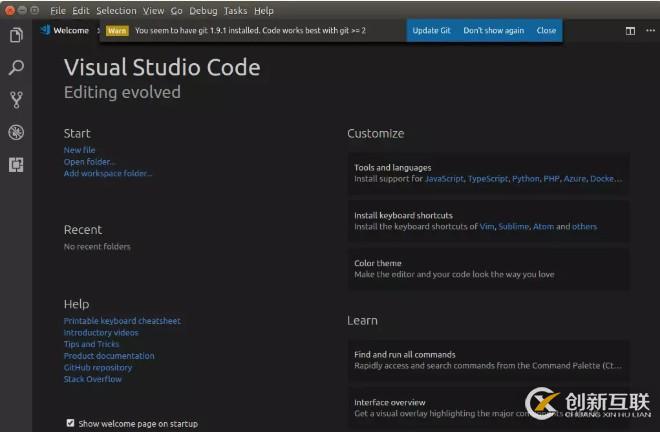Open the Selection menu

[116, 11]
